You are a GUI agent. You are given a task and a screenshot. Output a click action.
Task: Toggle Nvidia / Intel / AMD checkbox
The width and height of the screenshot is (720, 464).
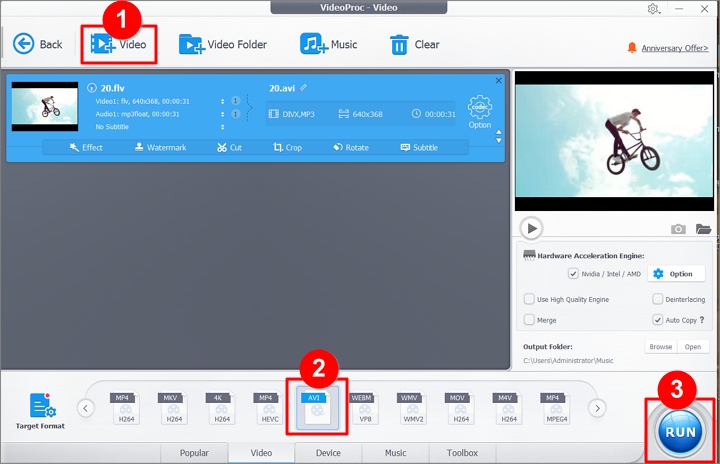coord(573,274)
